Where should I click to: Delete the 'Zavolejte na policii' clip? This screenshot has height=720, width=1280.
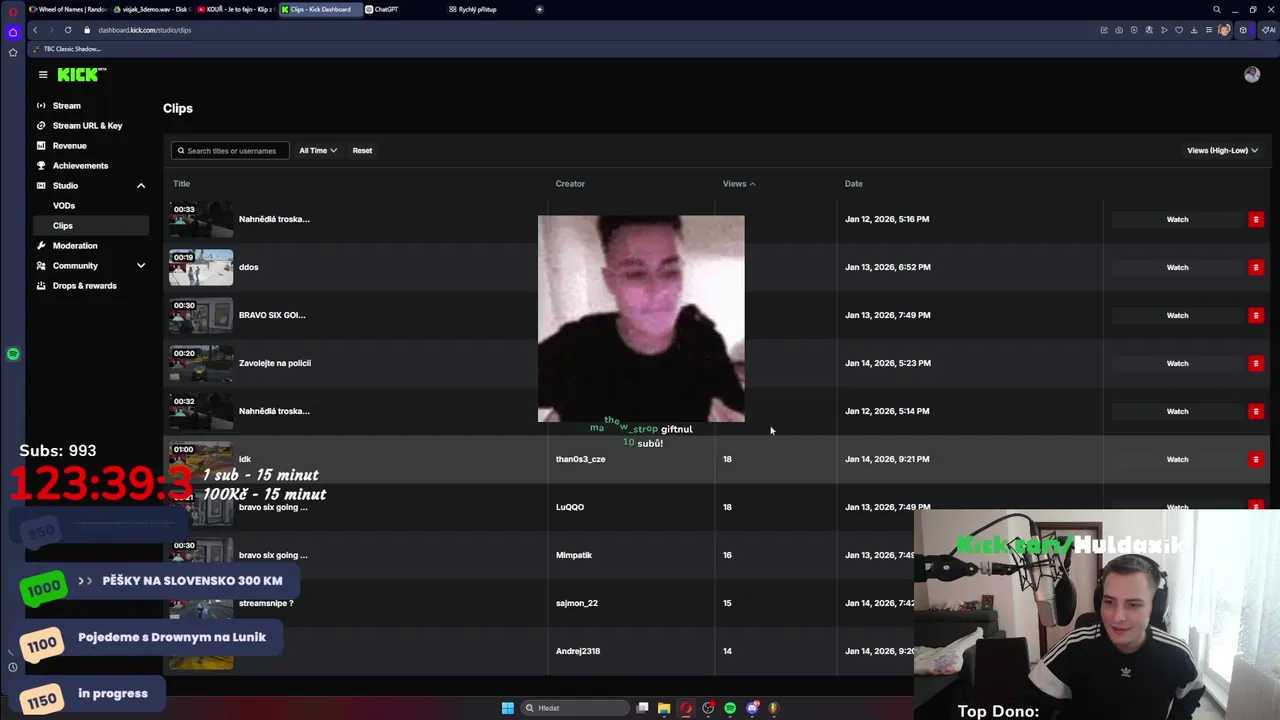coord(1256,363)
